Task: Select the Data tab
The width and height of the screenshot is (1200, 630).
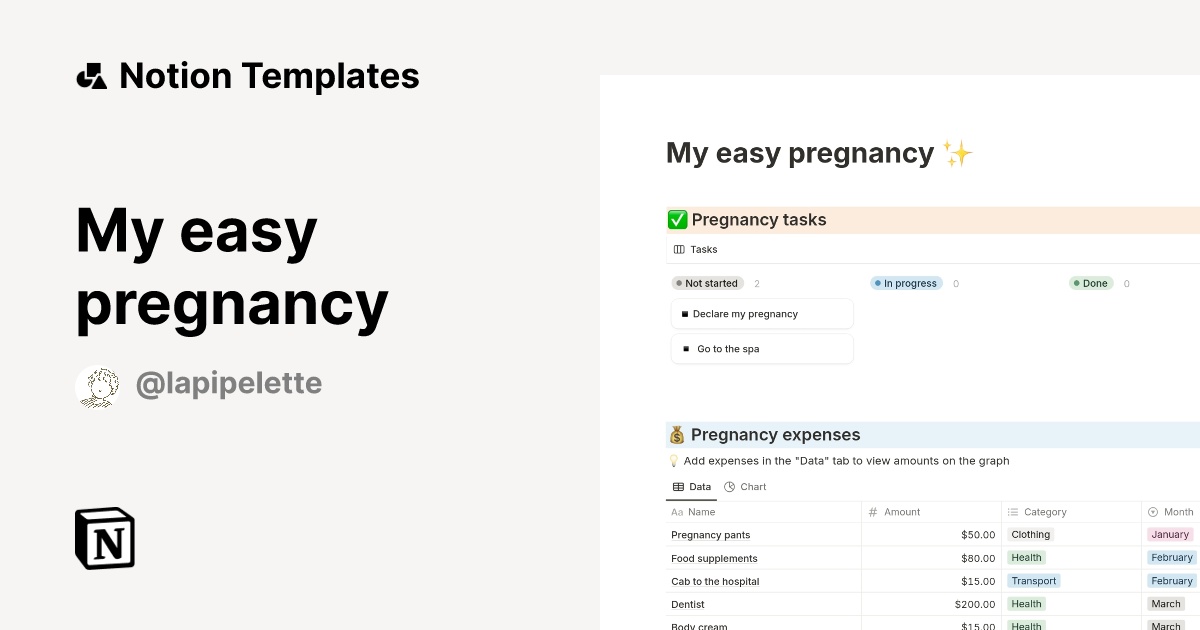Action: coord(691,486)
